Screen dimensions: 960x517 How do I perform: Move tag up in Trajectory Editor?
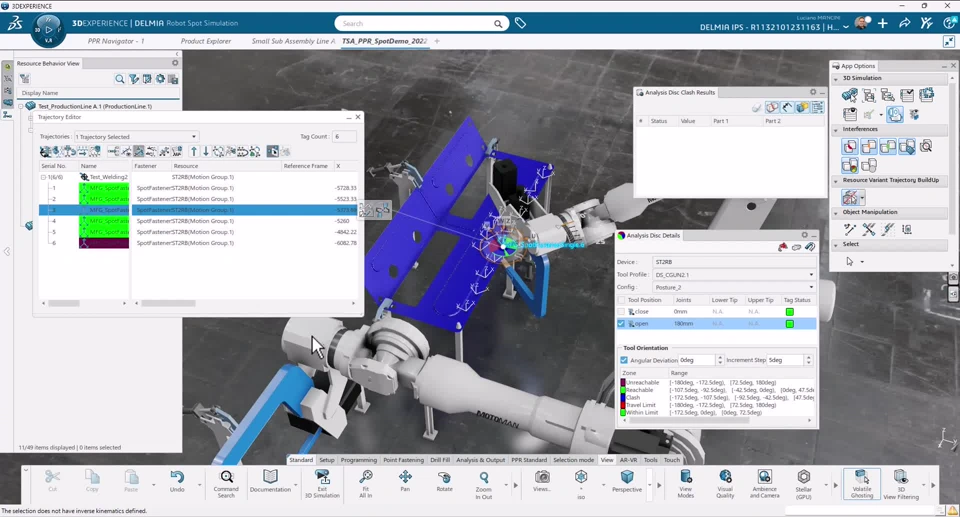194,151
